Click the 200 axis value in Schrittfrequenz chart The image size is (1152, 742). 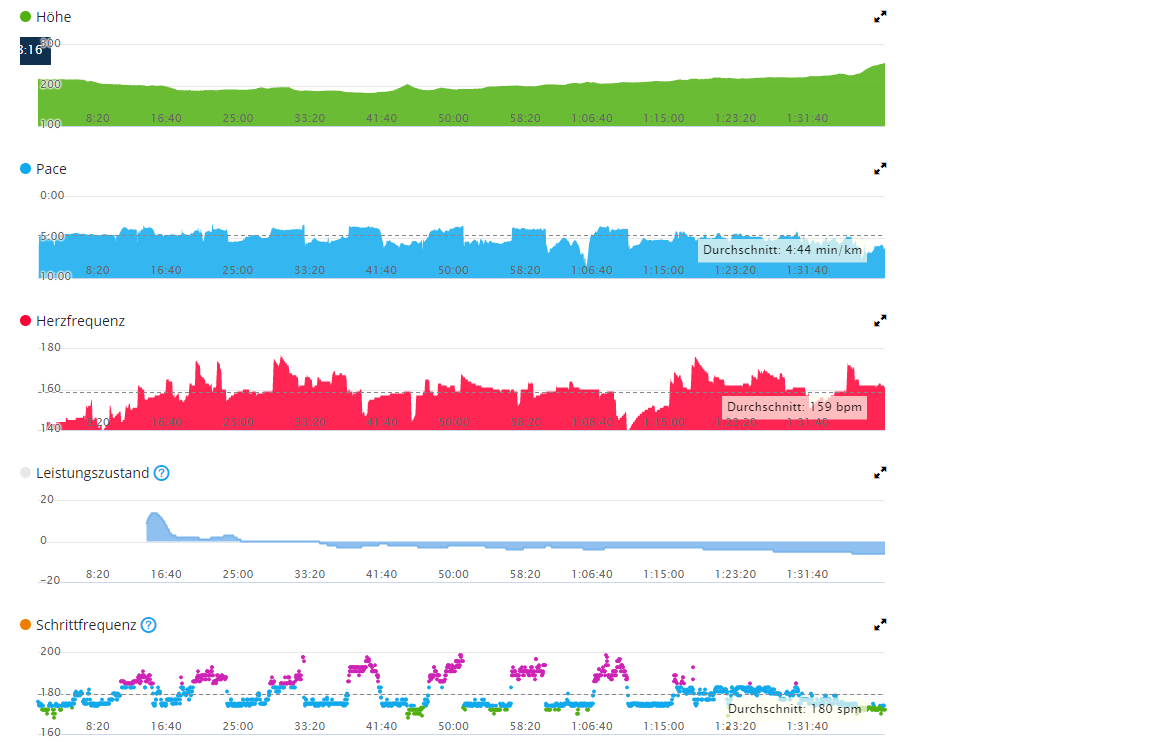pyautogui.click(x=51, y=652)
